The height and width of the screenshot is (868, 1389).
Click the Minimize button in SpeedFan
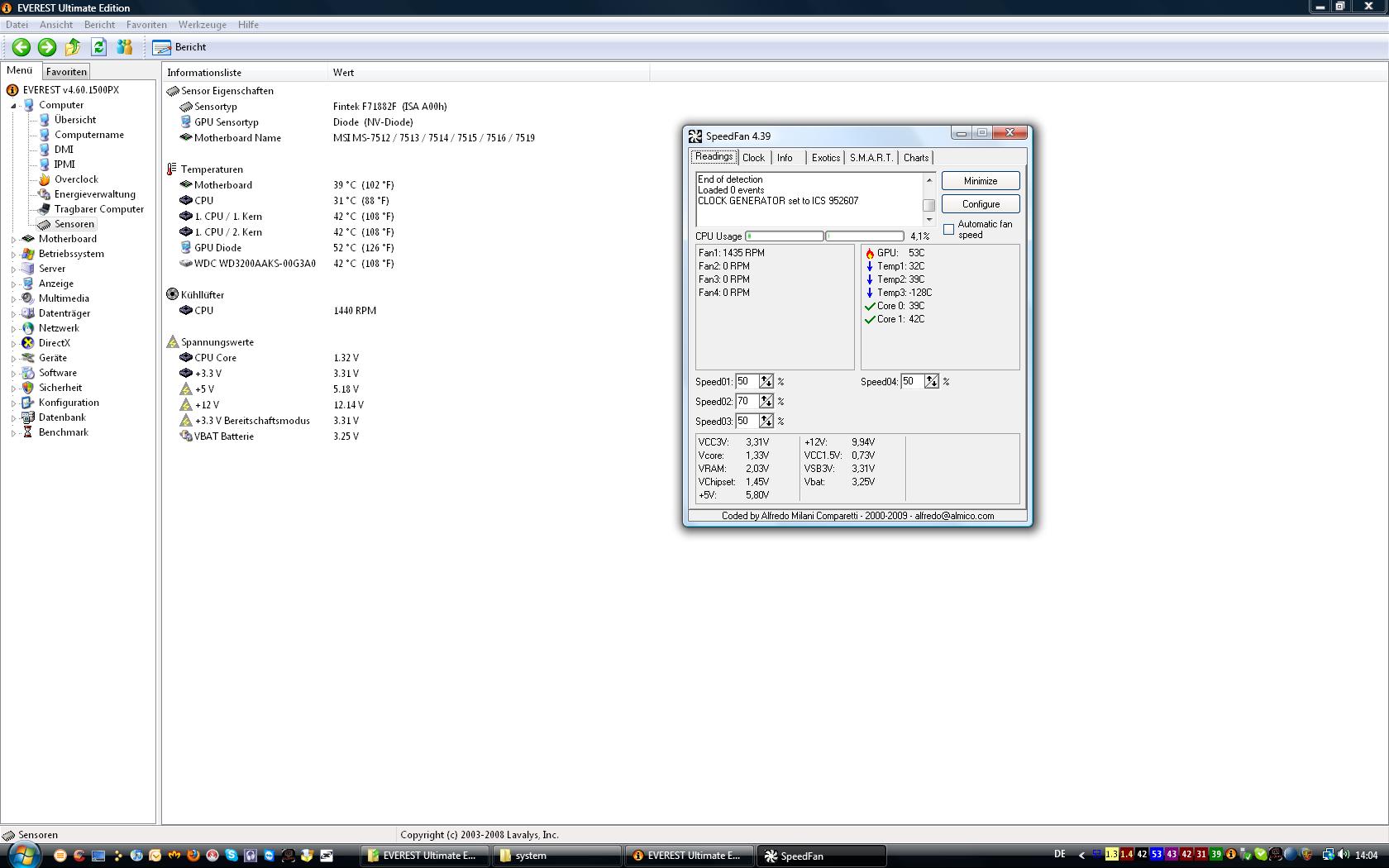pos(981,181)
